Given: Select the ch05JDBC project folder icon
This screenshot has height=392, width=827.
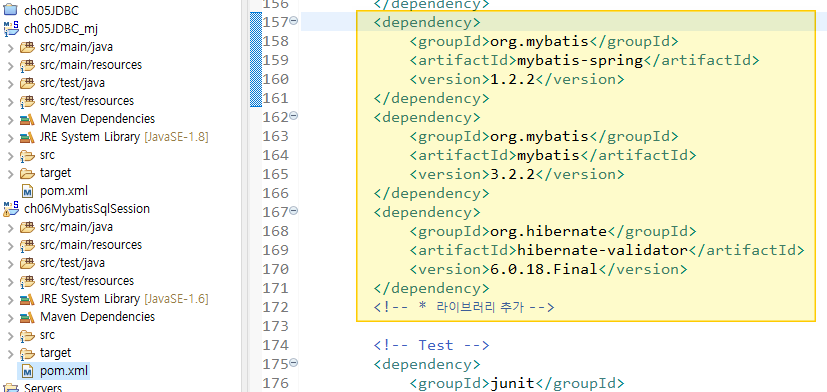Looking at the screenshot, I should click(10, 9).
